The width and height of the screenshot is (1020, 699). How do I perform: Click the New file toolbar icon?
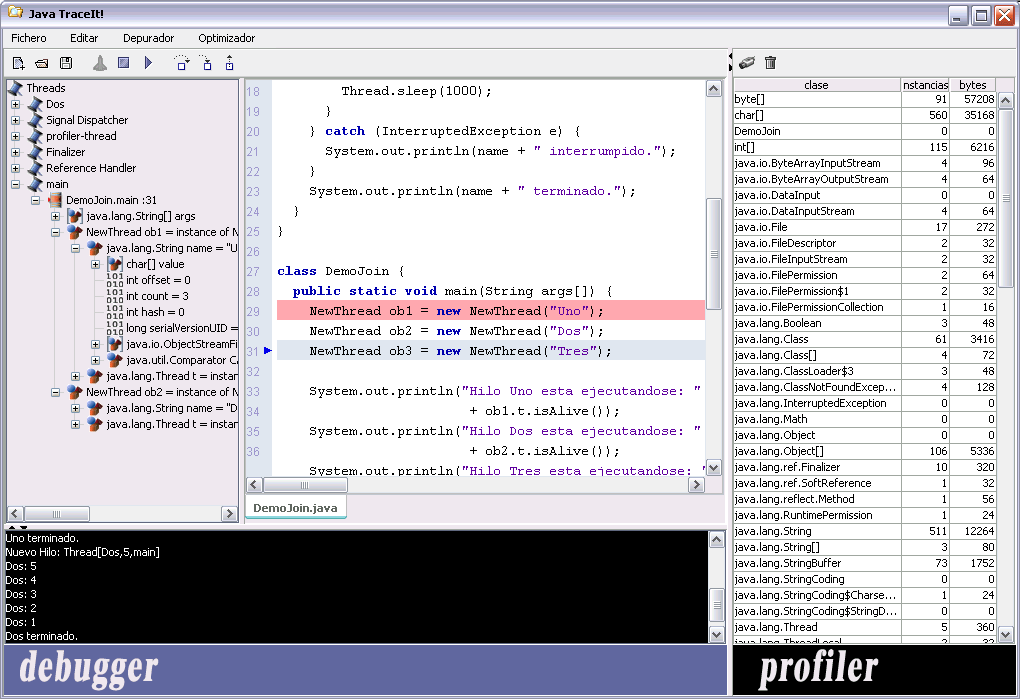[x=18, y=64]
